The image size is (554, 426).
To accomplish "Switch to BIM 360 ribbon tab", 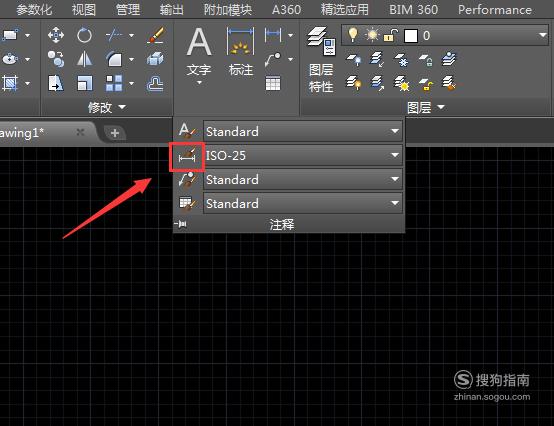I will tap(413, 10).
